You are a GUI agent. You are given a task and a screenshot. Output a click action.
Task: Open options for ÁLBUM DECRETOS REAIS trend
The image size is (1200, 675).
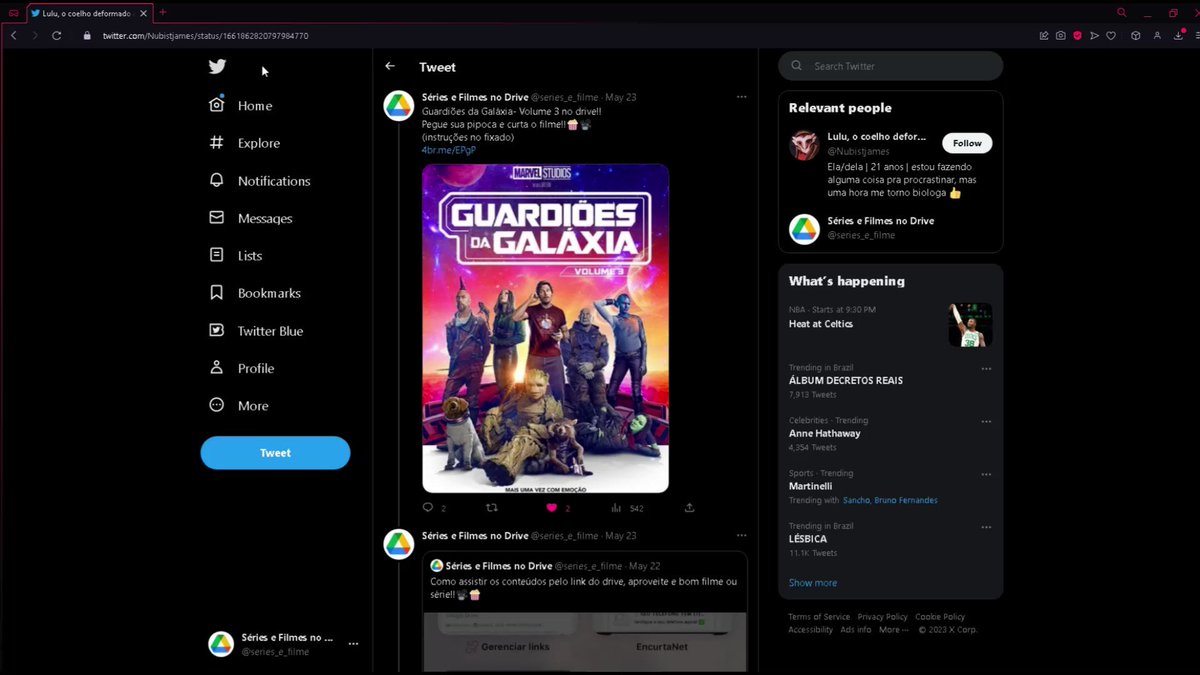(986, 368)
